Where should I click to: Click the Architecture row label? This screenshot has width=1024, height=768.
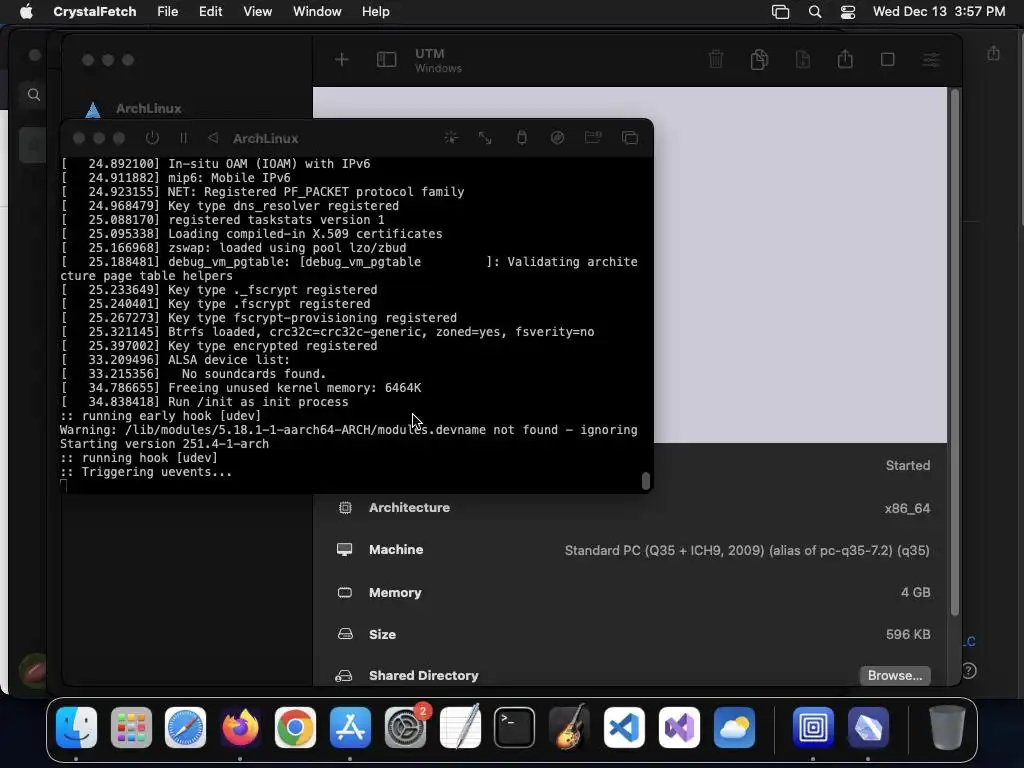tap(409, 507)
